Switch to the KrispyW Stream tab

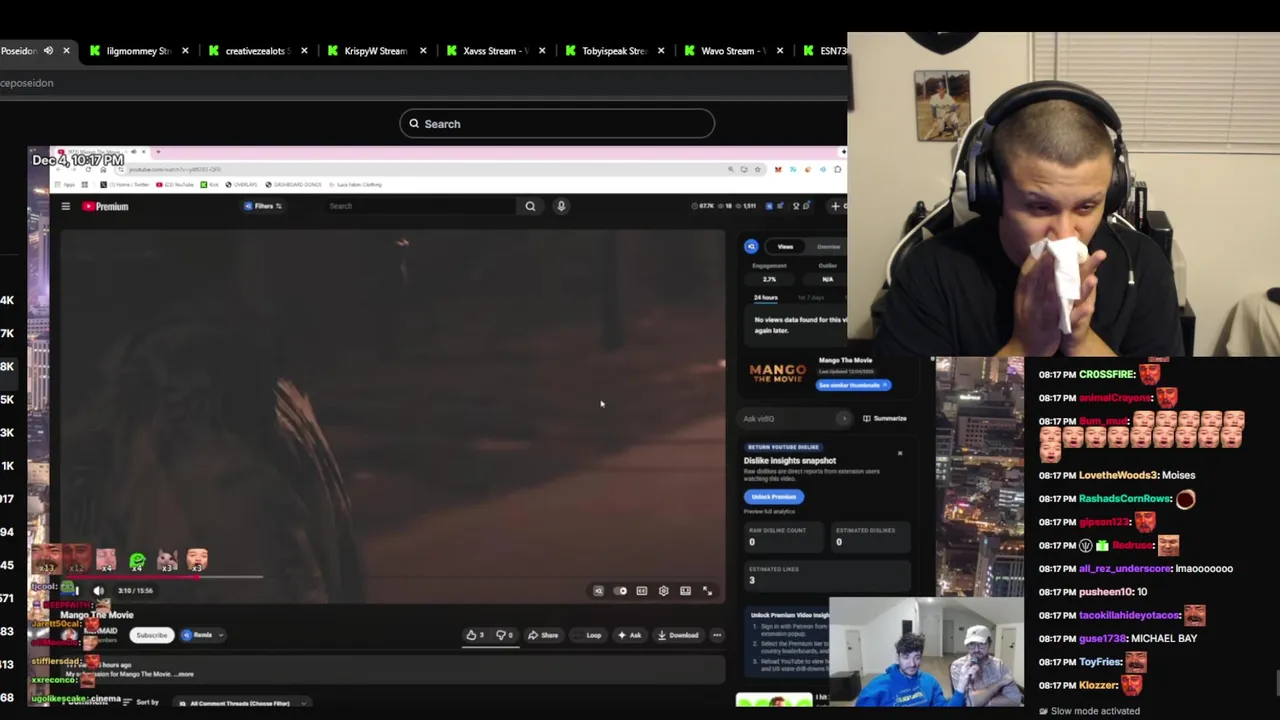(x=376, y=51)
